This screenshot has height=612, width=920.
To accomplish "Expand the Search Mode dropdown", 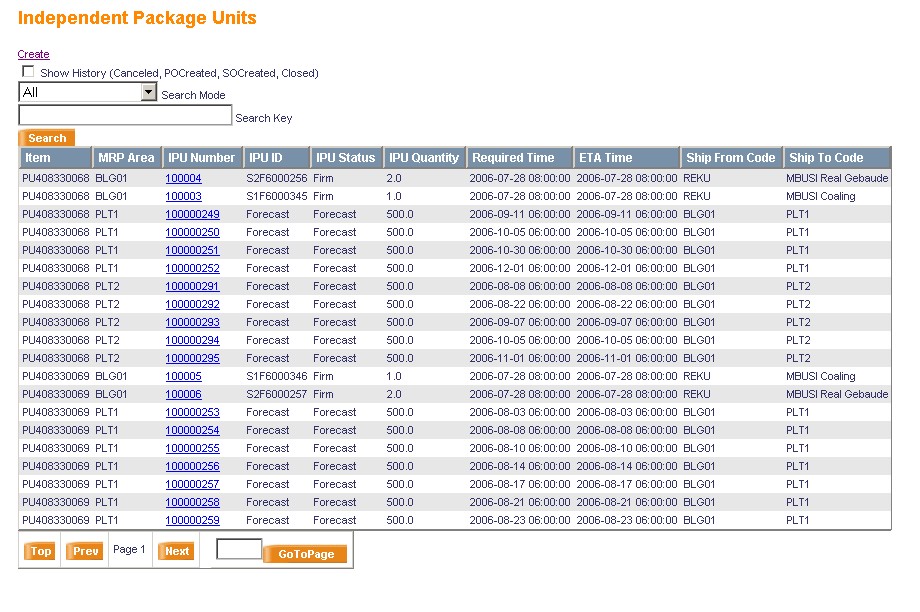I will 149,92.
